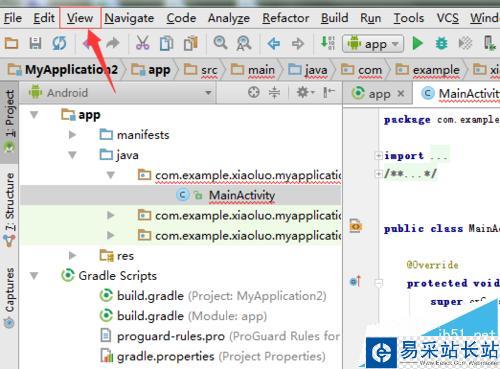Click the Find magnifier icon

point(220,43)
